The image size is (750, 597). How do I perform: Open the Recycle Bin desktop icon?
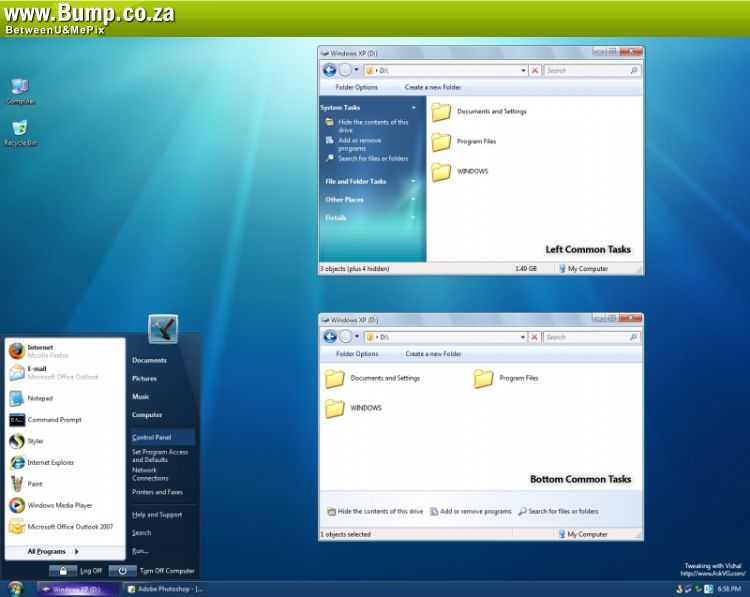pyautogui.click(x=20, y=132)
